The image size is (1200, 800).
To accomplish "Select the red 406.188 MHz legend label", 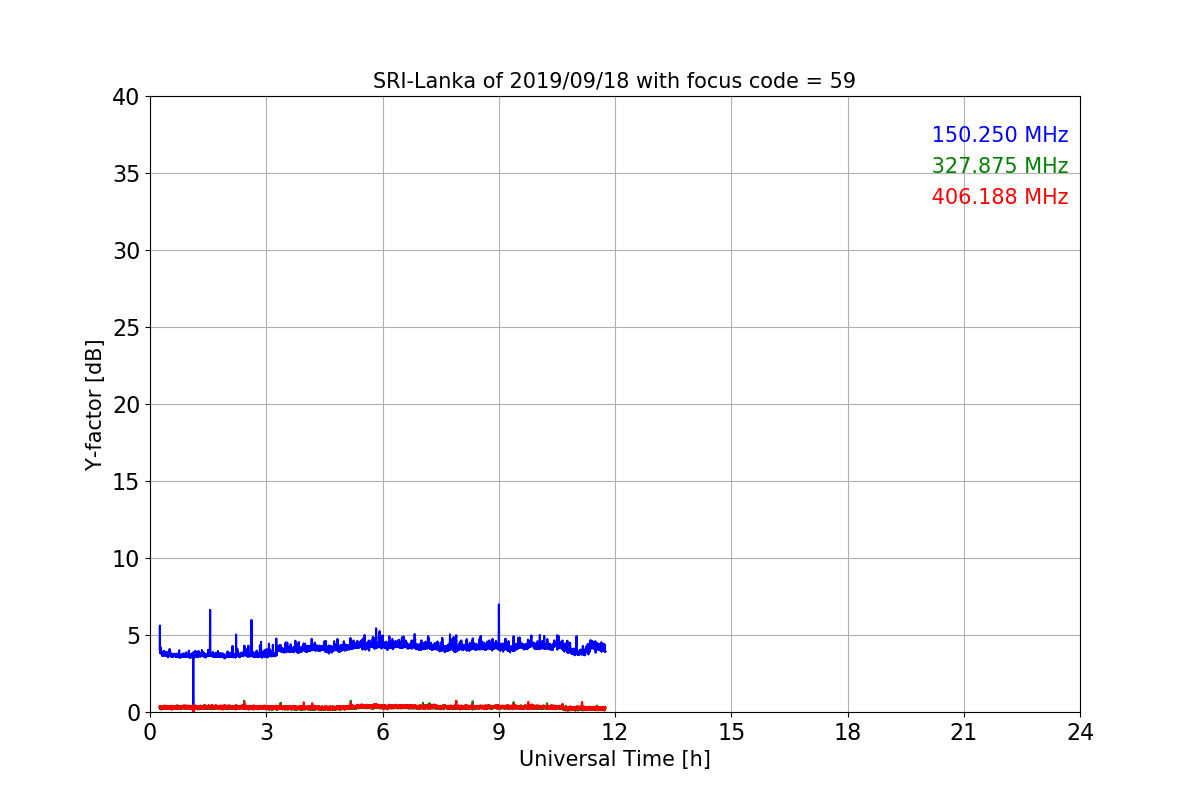I will tap(1000, 197).
